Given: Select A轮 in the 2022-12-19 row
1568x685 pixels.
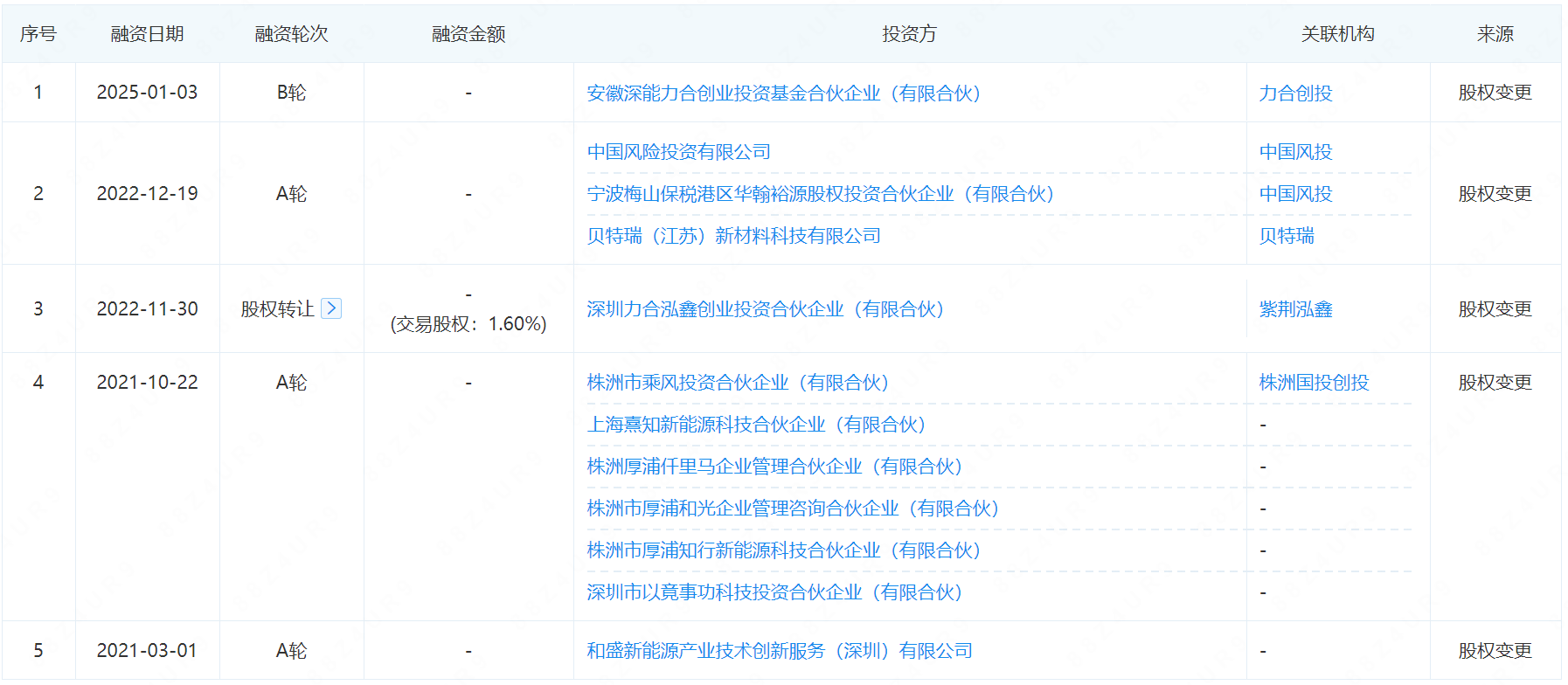Looking at the screenshot, I should click(291, 194).
